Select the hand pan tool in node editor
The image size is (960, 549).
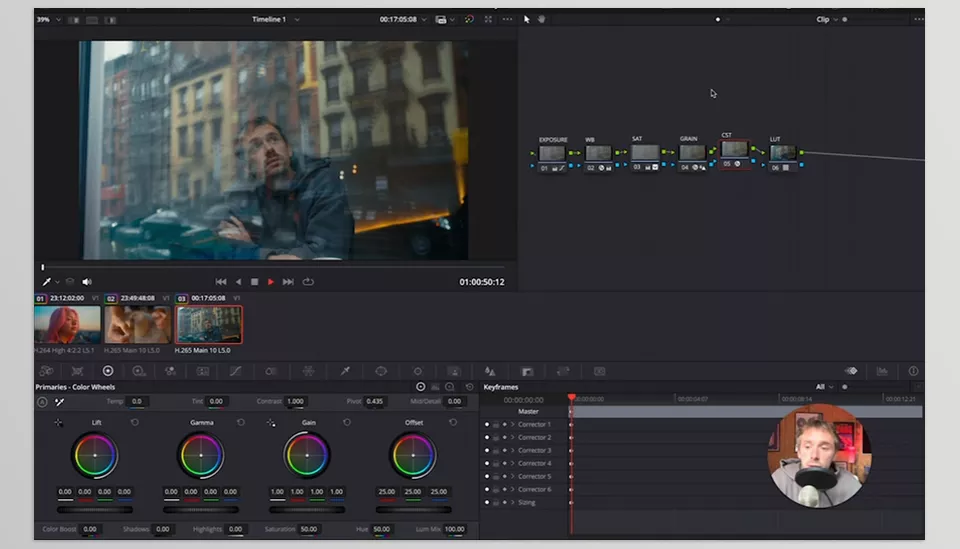point(541,19)
